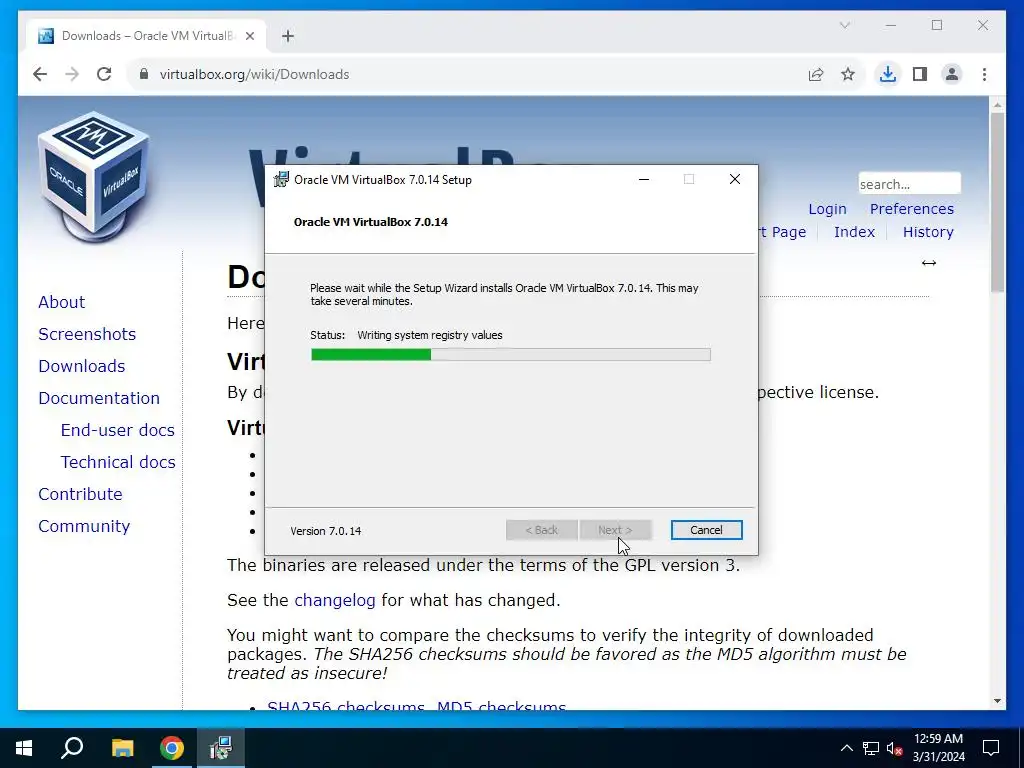1024x768 pixels.
Task: View site info via the padlock icon
Action: click(144, 74)
